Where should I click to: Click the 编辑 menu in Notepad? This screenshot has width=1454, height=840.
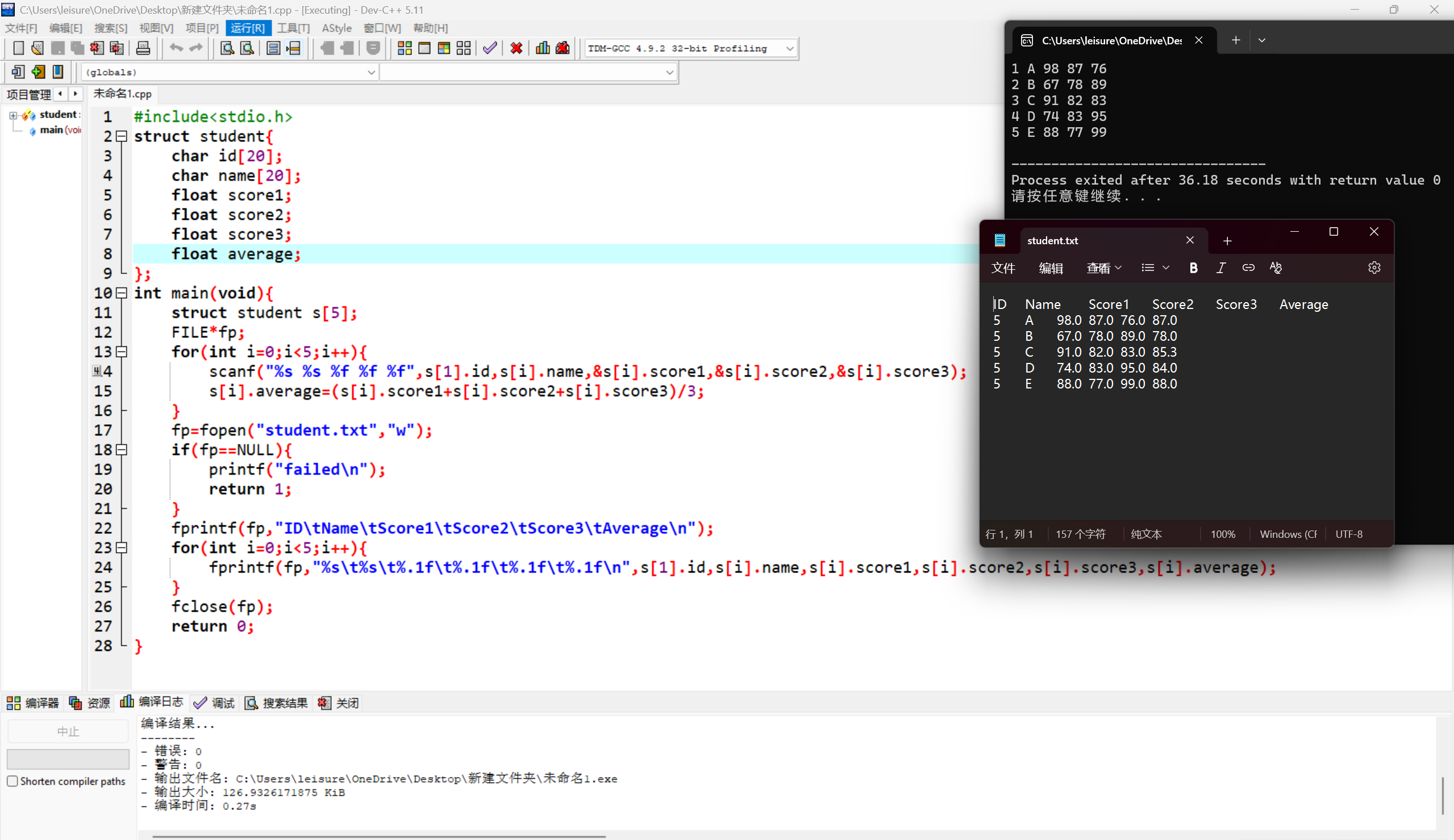click(1050, 268)
